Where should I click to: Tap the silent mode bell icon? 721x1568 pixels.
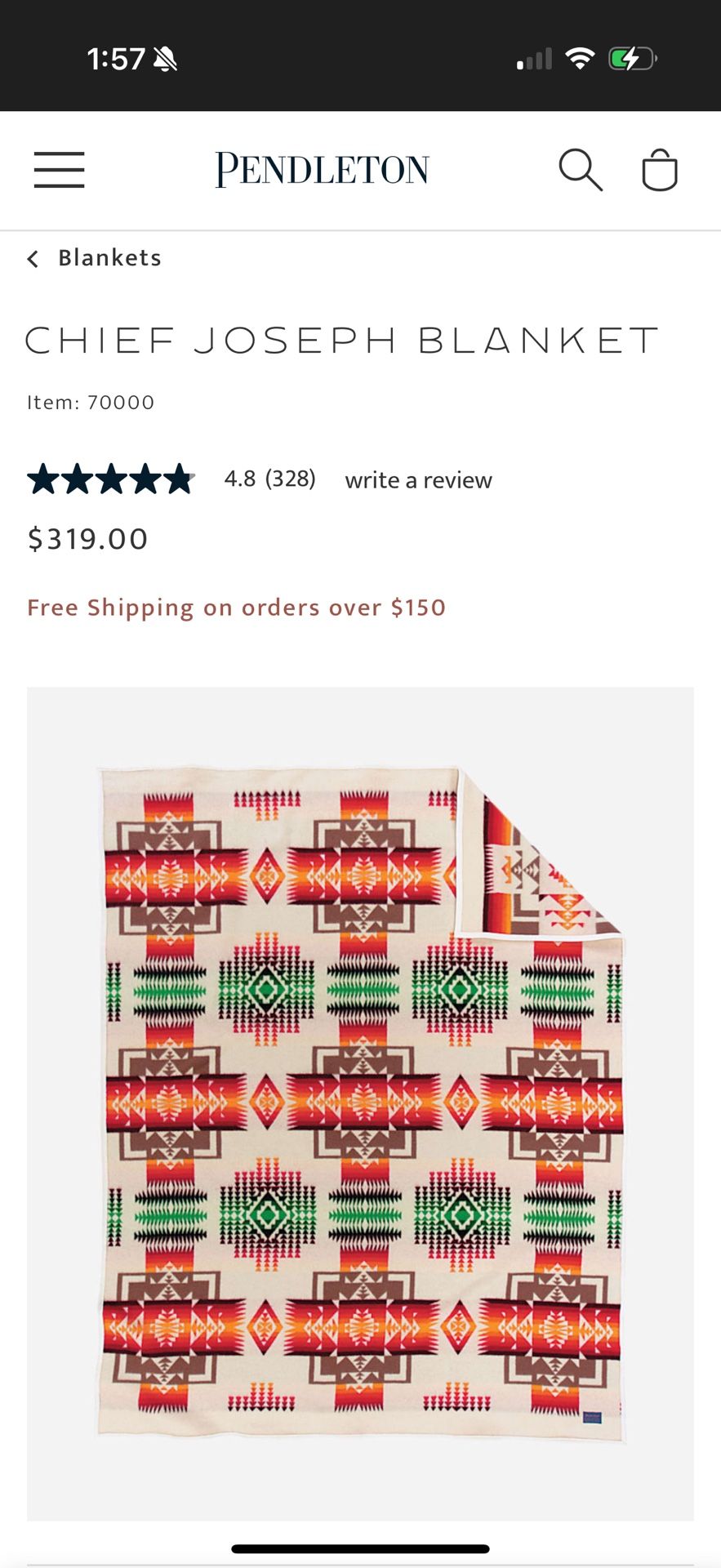point(165,59)
